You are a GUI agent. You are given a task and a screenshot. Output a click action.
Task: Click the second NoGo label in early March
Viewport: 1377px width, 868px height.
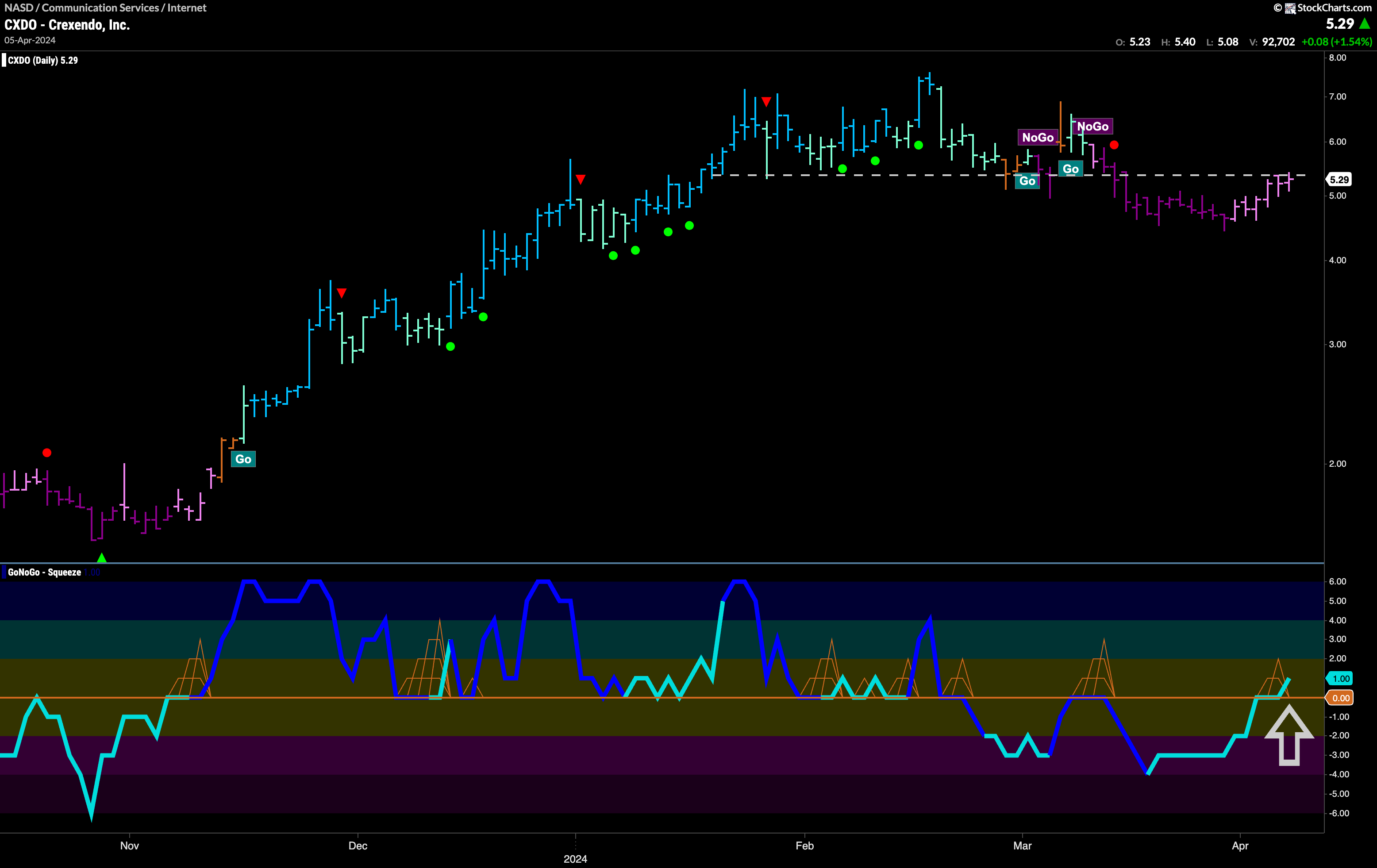pos(1093,127)
